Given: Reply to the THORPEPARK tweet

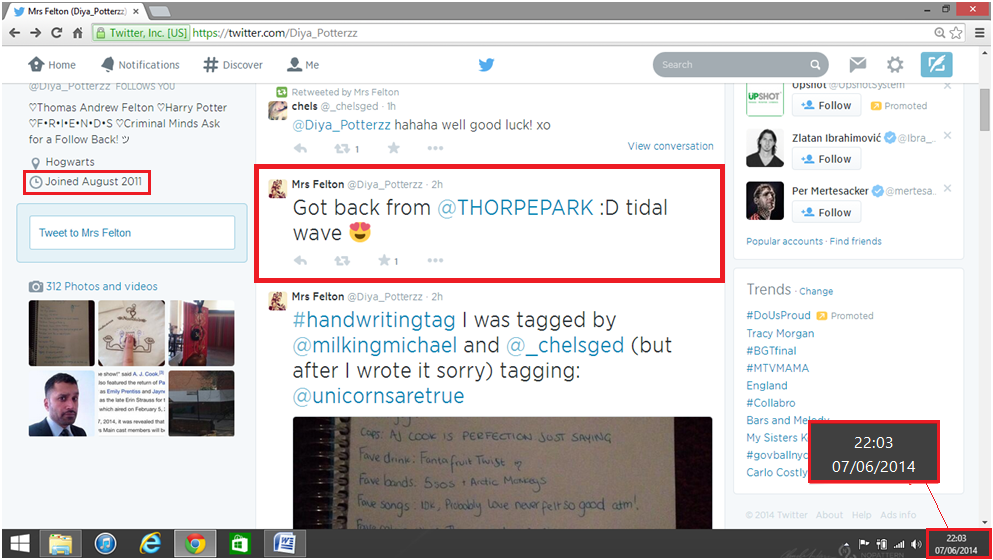Looking at the screenshot, I should pyautogui.click(x=301, y=260).
